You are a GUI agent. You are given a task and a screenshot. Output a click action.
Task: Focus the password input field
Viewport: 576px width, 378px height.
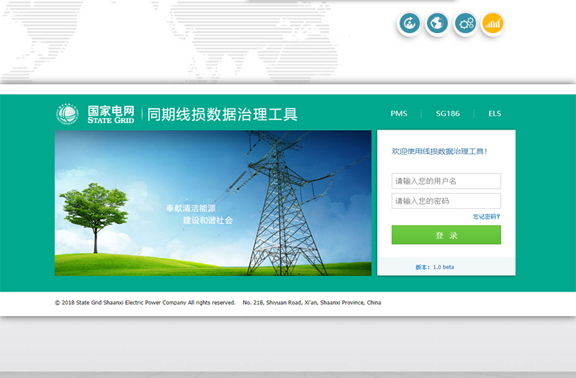446,201
